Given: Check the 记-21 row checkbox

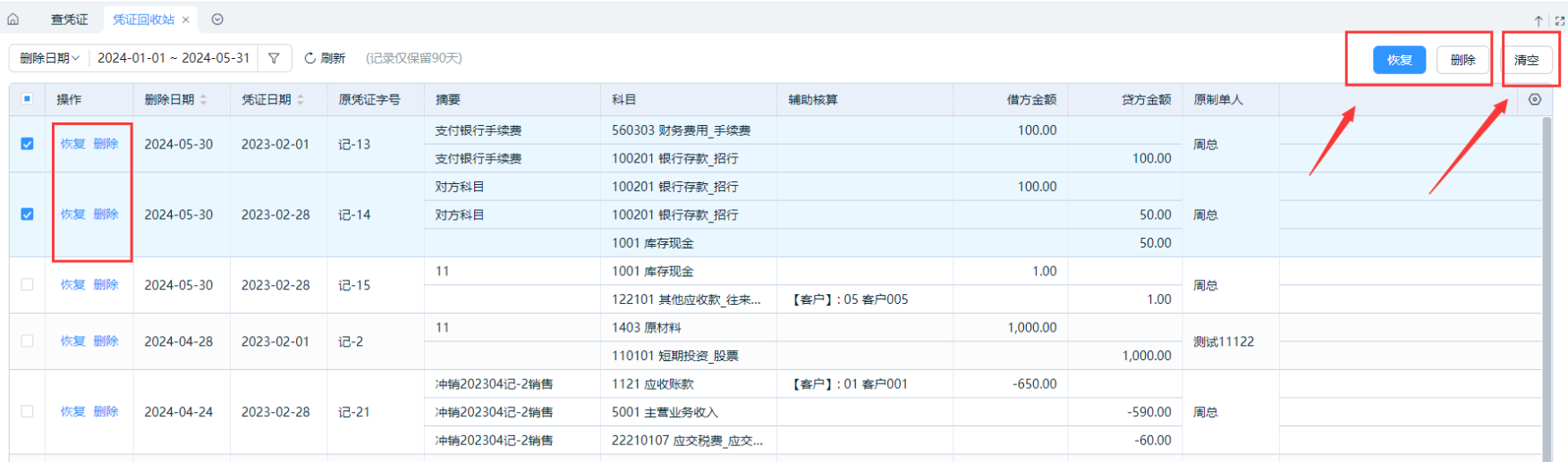Looking at the screenshot, I should coord(27,412).
